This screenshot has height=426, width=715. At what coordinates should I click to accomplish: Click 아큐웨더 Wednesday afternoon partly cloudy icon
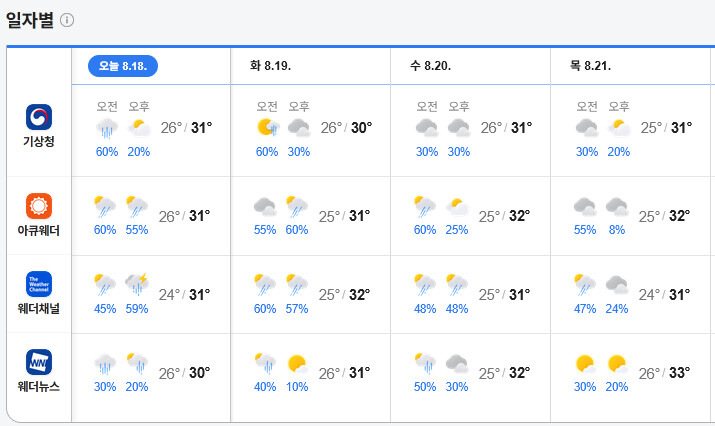457,207
